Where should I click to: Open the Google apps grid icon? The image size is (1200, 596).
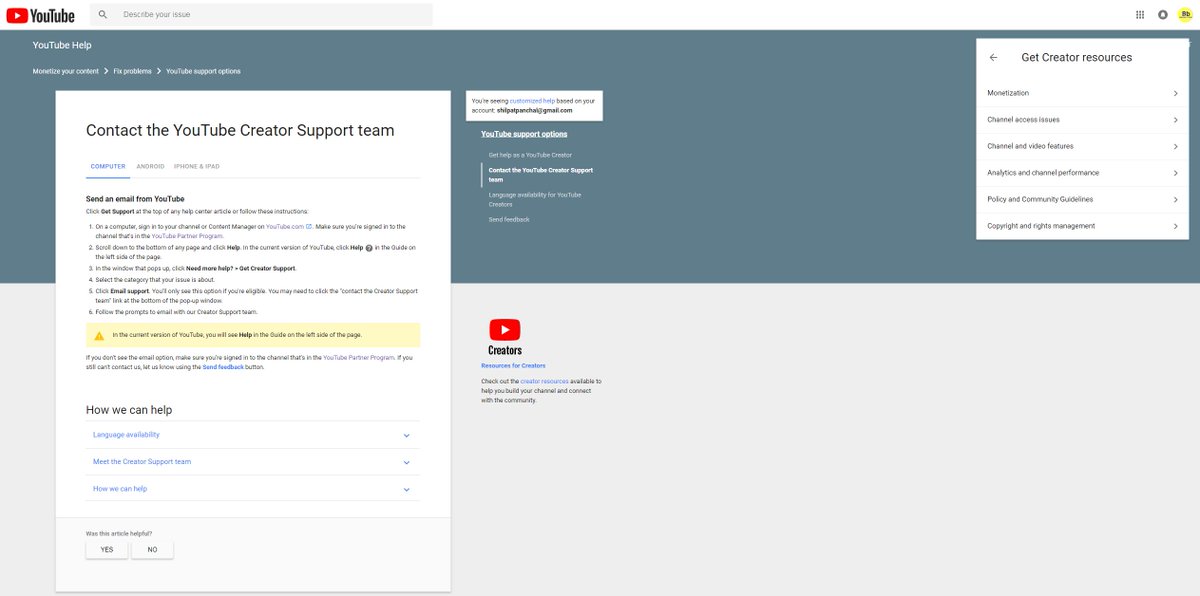tap(1140, 15)
